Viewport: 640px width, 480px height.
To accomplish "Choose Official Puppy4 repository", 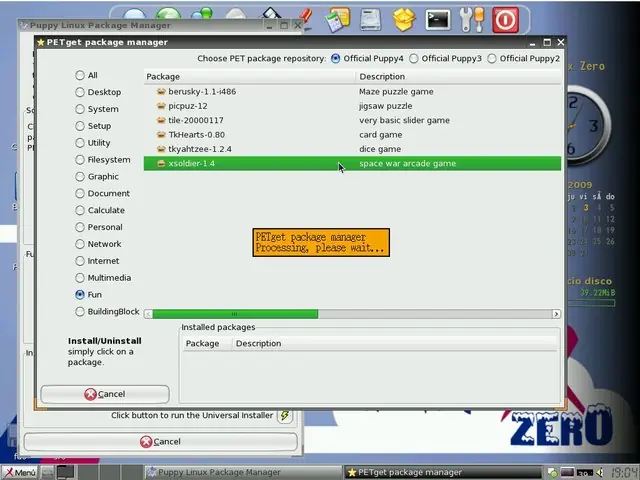I will pos(367,58).
